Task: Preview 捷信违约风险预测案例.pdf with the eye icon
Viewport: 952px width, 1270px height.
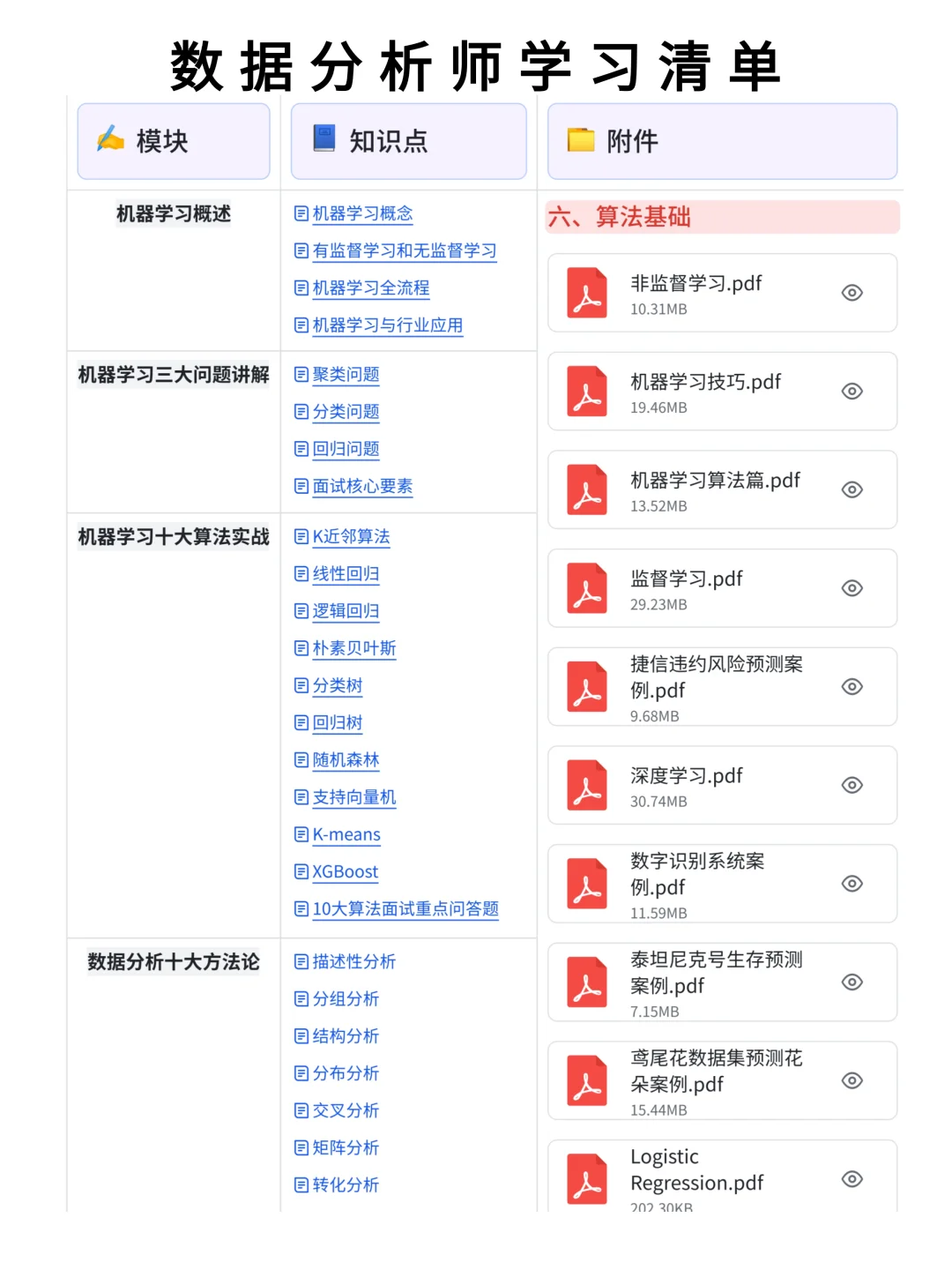Action: pyautogui.click(x=852, y=686)
